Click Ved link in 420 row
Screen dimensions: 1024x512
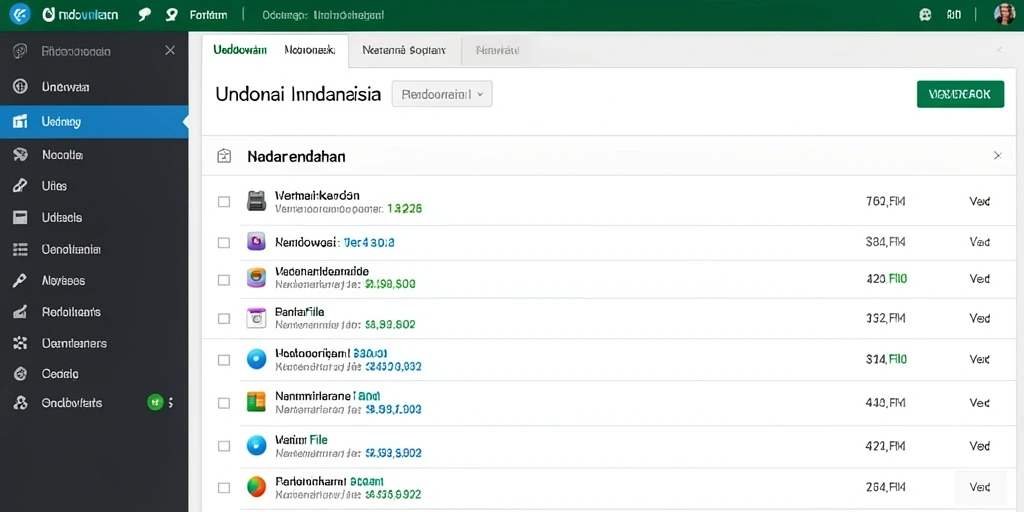[980, 279]
